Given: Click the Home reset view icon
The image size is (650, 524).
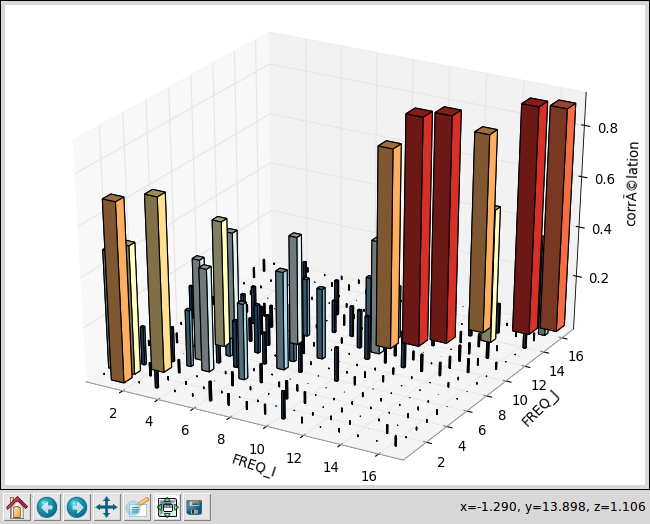Looking at the screenshot, I should [x=17, y=507].
